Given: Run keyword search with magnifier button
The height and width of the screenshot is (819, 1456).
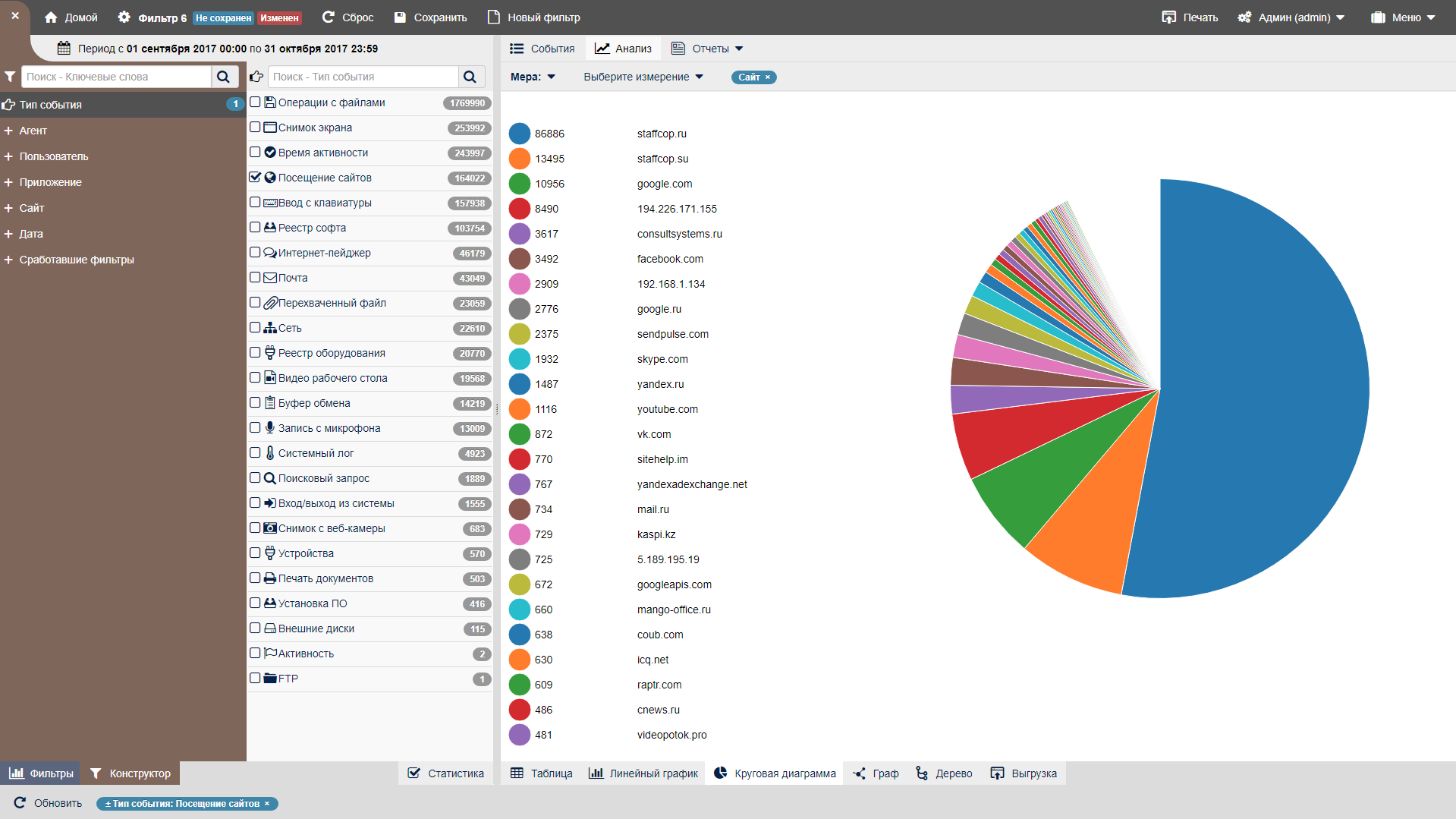Looking at the screenshot, I should (x=224, y=77).
